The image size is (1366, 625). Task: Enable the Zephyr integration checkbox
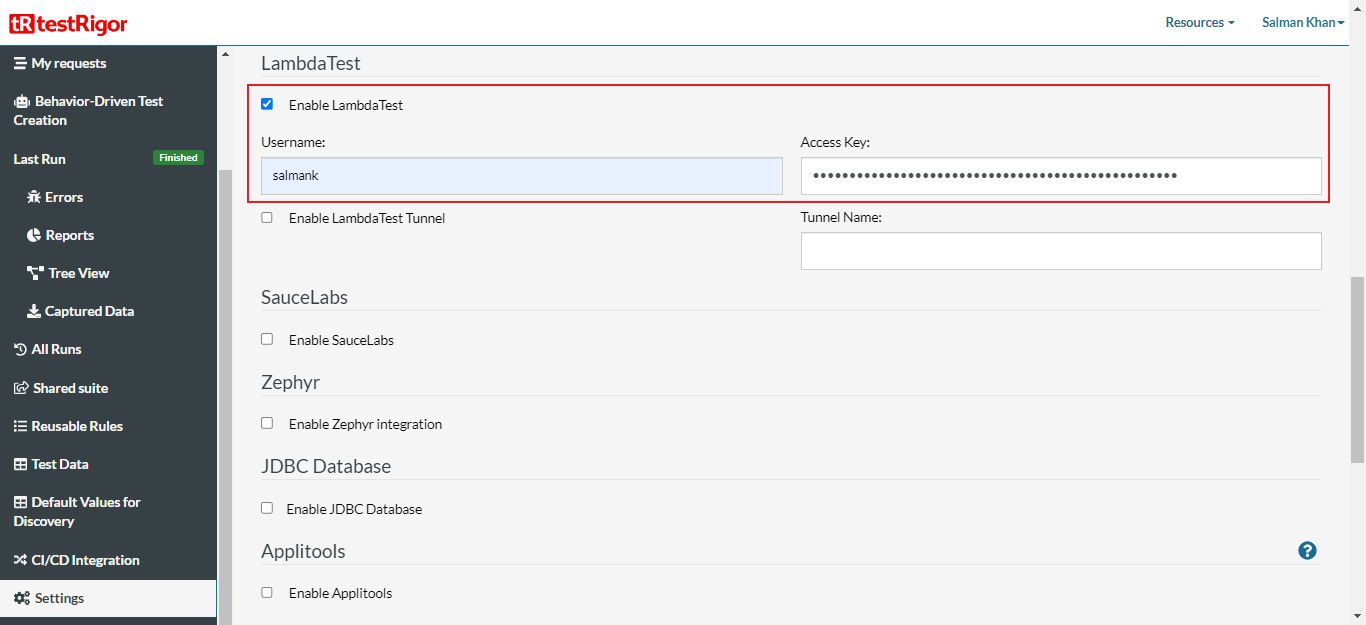coord(267,422)
